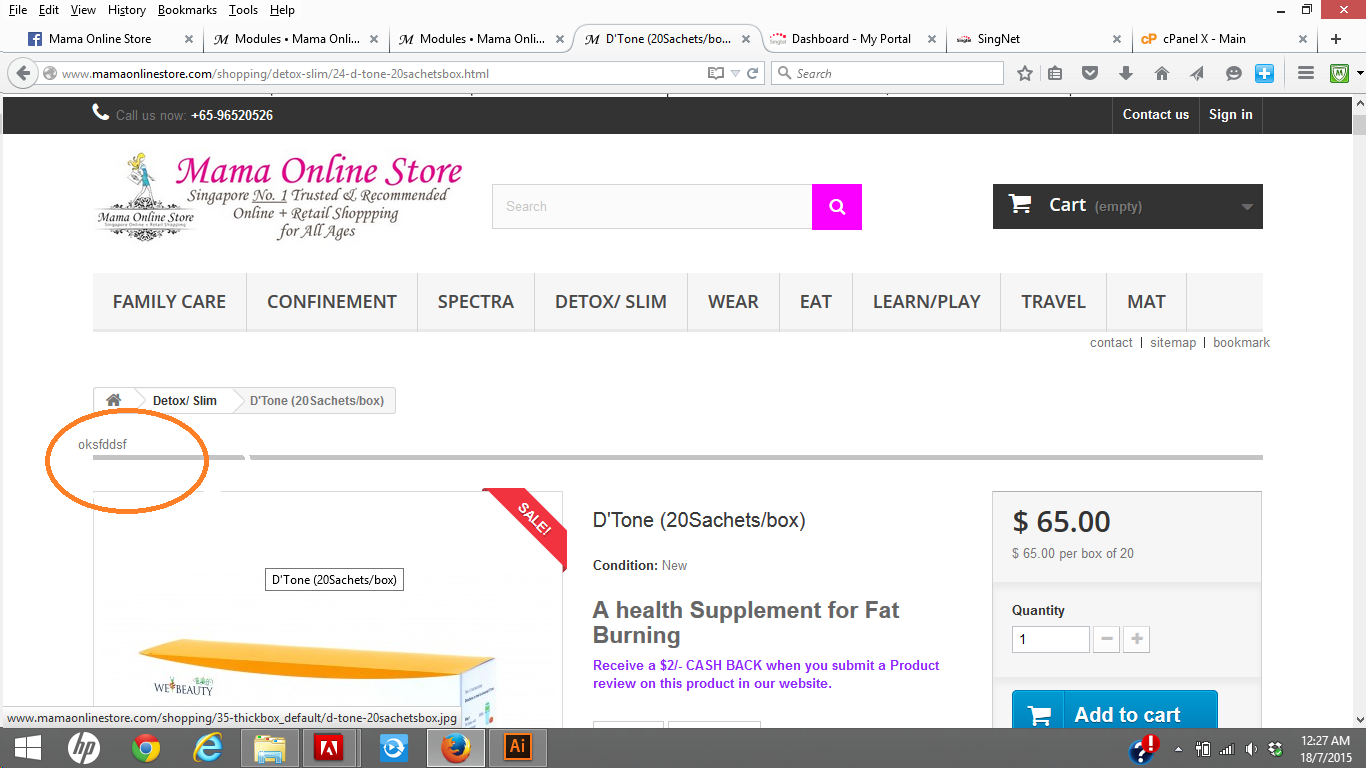Decrease quantity with the minus button
Viewport: 1366px width, 768px height.
(1106, 639)
